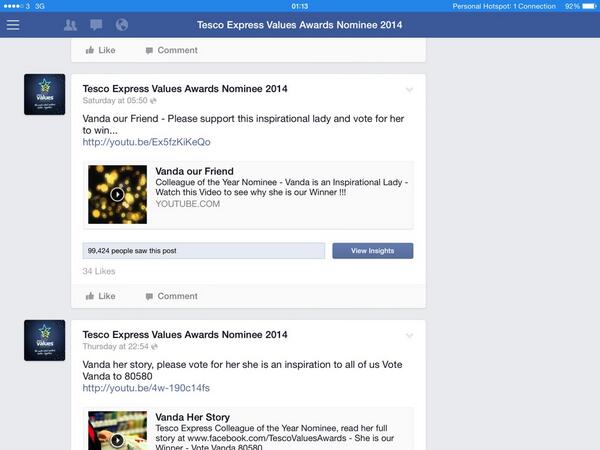The height and width of the screenshot is (450, 600).
Task: Play Vanda our Friend video thumbnail
Action: (x=117, y=194)
